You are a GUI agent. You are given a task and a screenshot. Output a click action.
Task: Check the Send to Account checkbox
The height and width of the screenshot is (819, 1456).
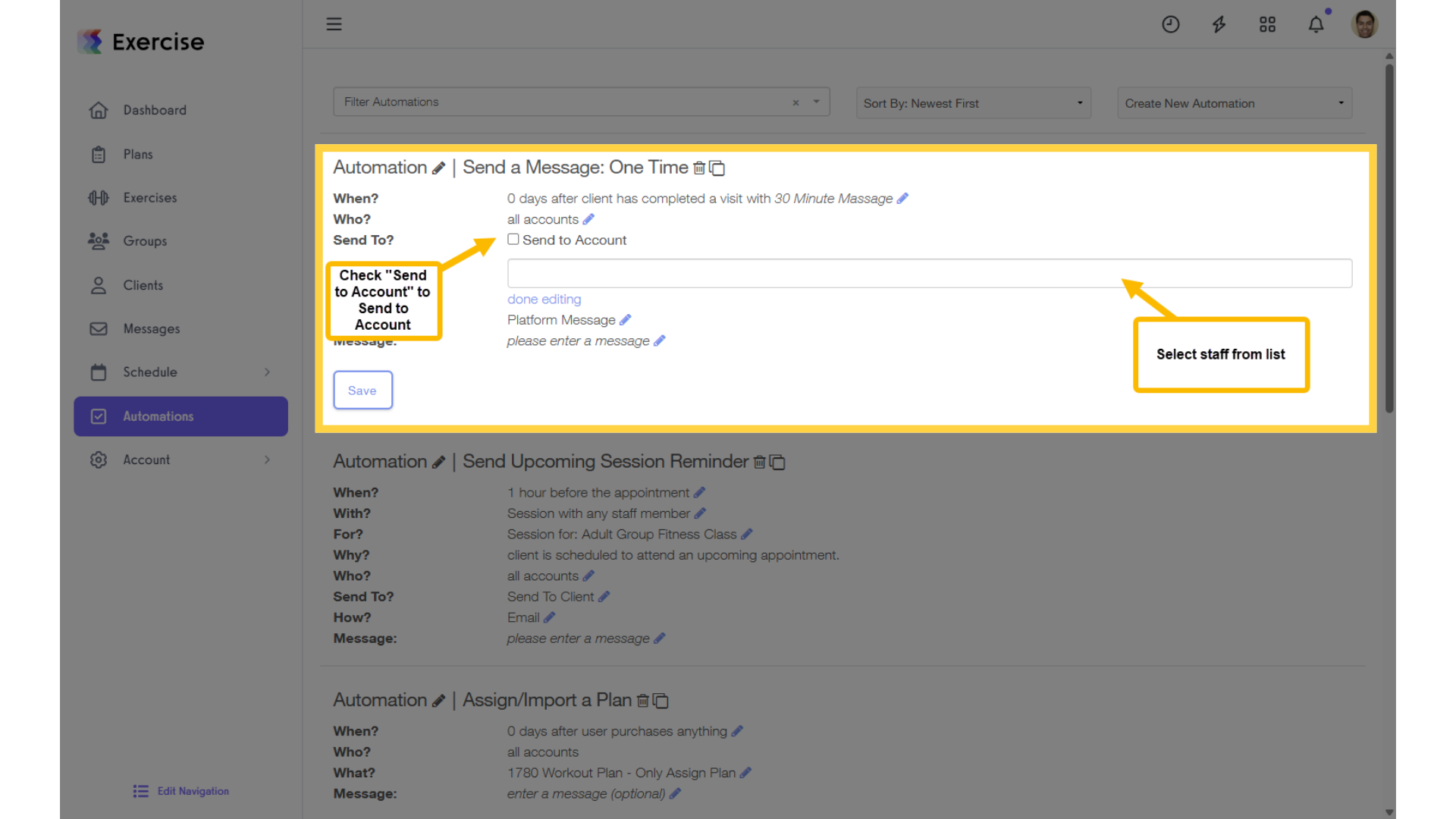[513, 240]
